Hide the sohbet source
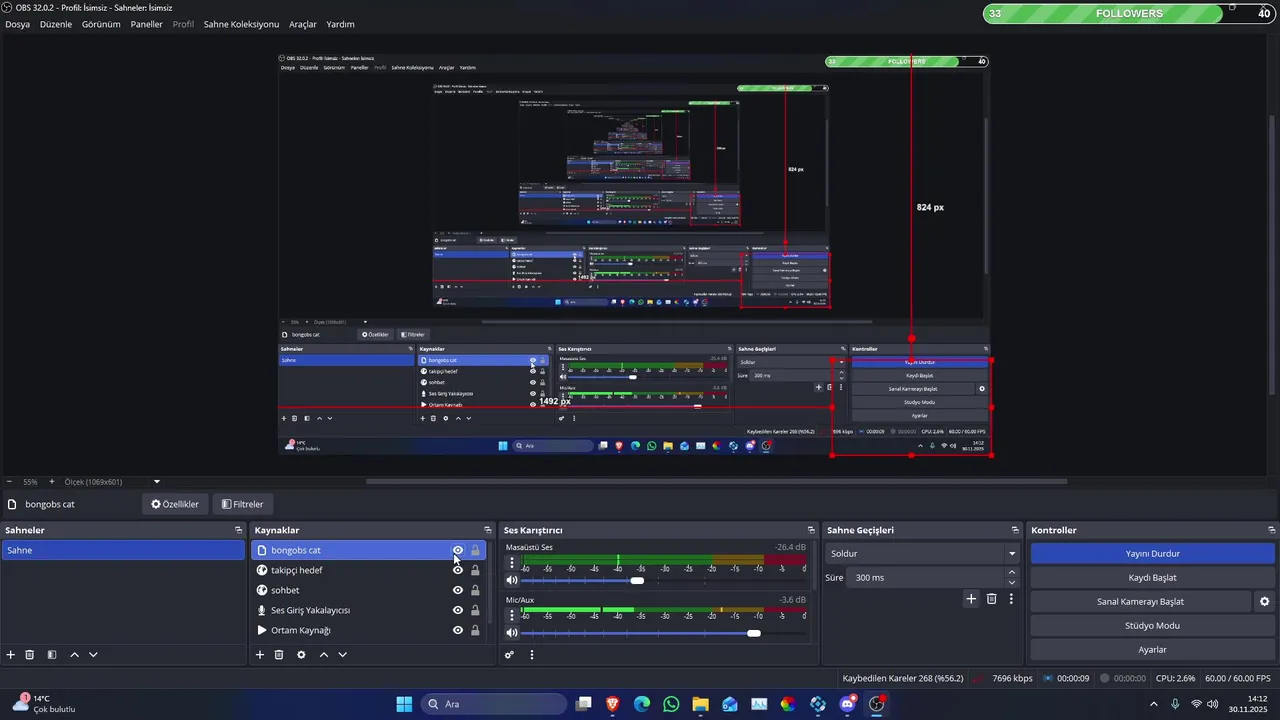This screenshot has width=1280, height=720. pyautogui.click(x=458, y=590)
